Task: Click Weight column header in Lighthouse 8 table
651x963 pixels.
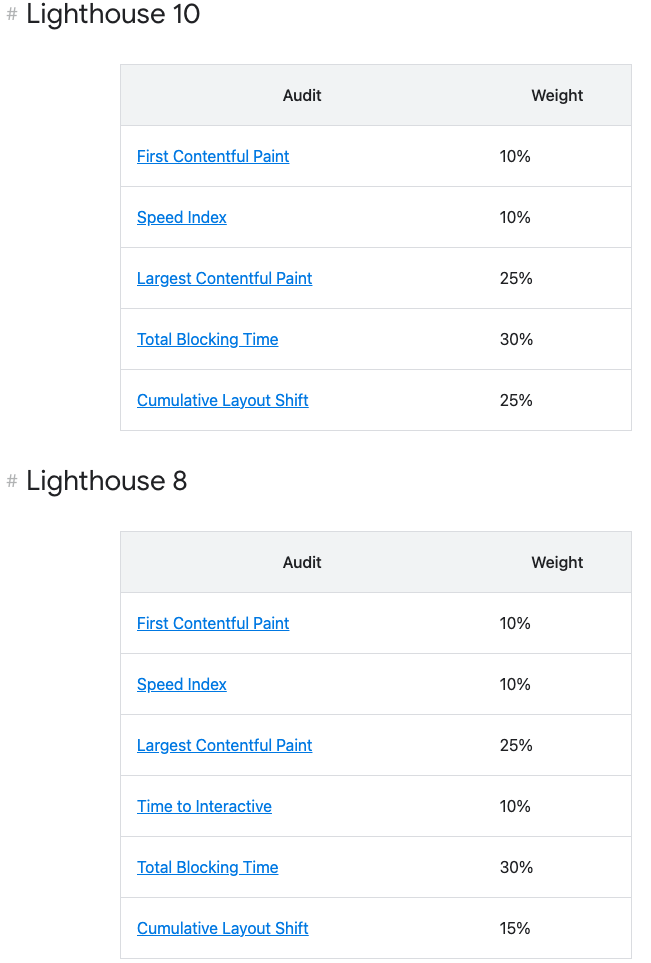Action: 557,562
